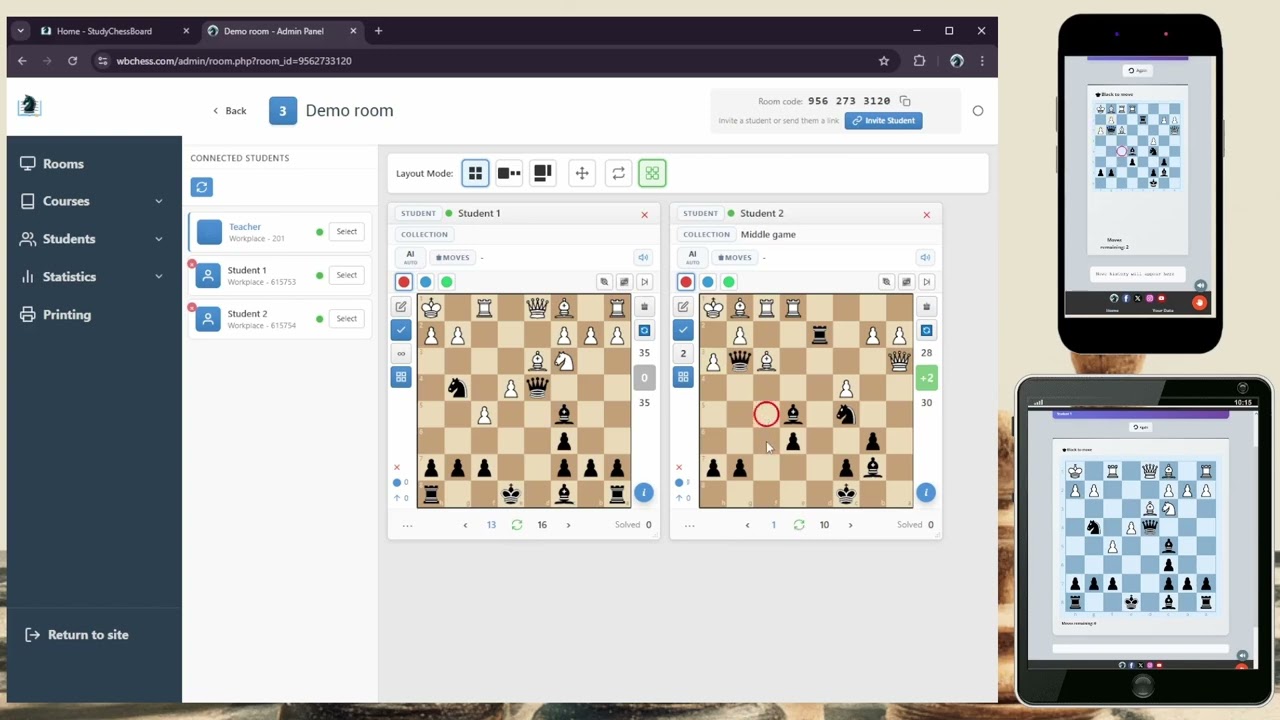Click Select for Student 1 in the list

(x=347, y=275)
